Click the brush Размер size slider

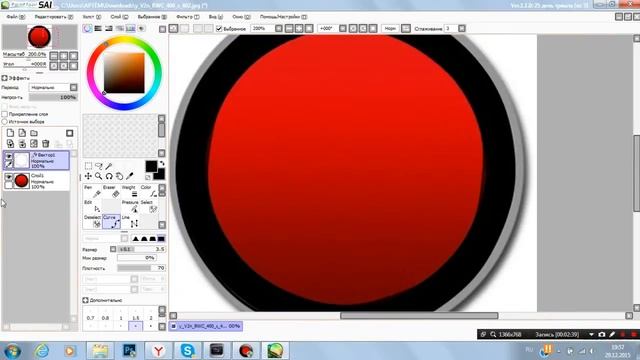[x=141, y=249]
